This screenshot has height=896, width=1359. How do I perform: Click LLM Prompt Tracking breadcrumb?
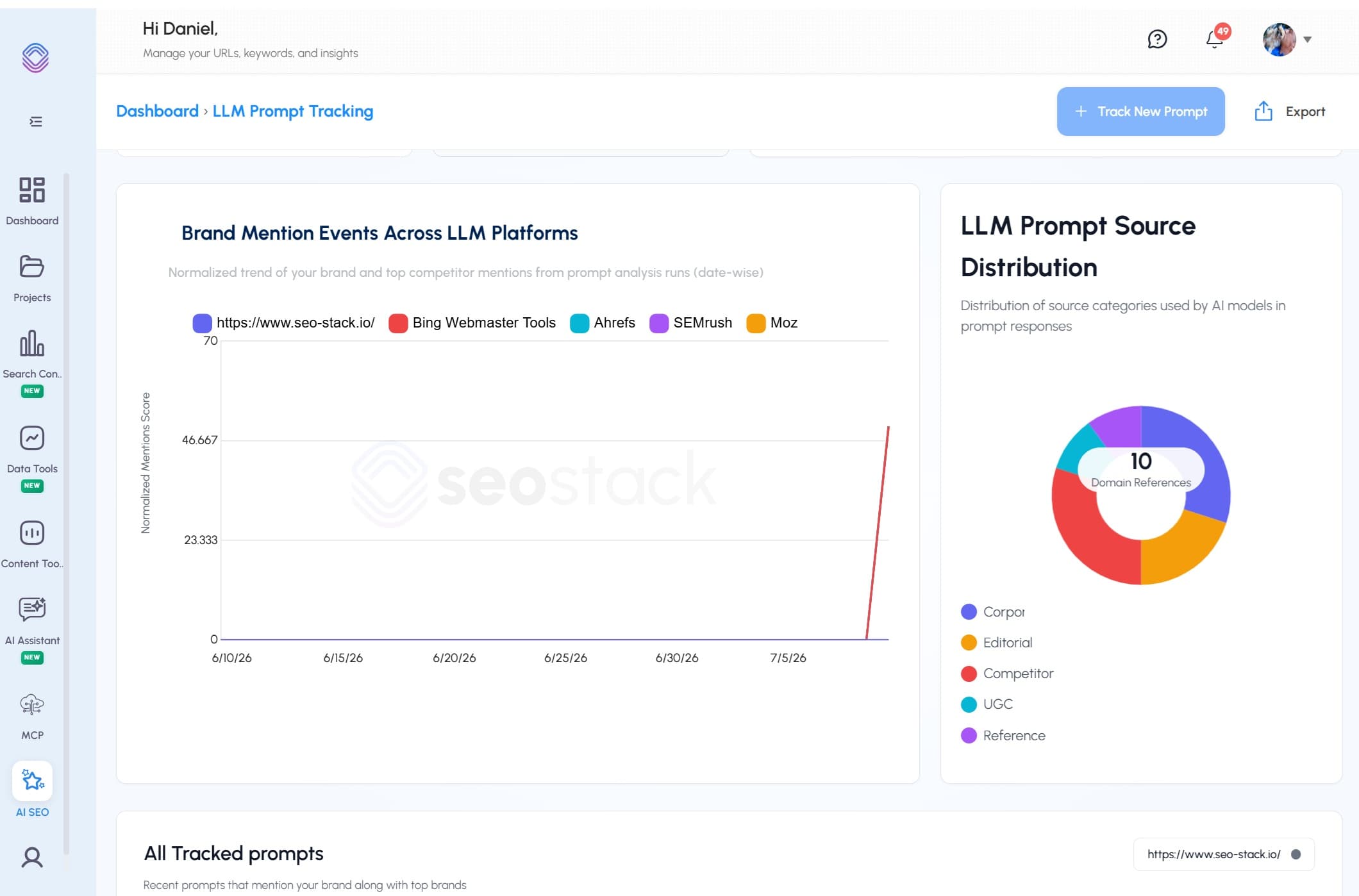coord(292,111)
